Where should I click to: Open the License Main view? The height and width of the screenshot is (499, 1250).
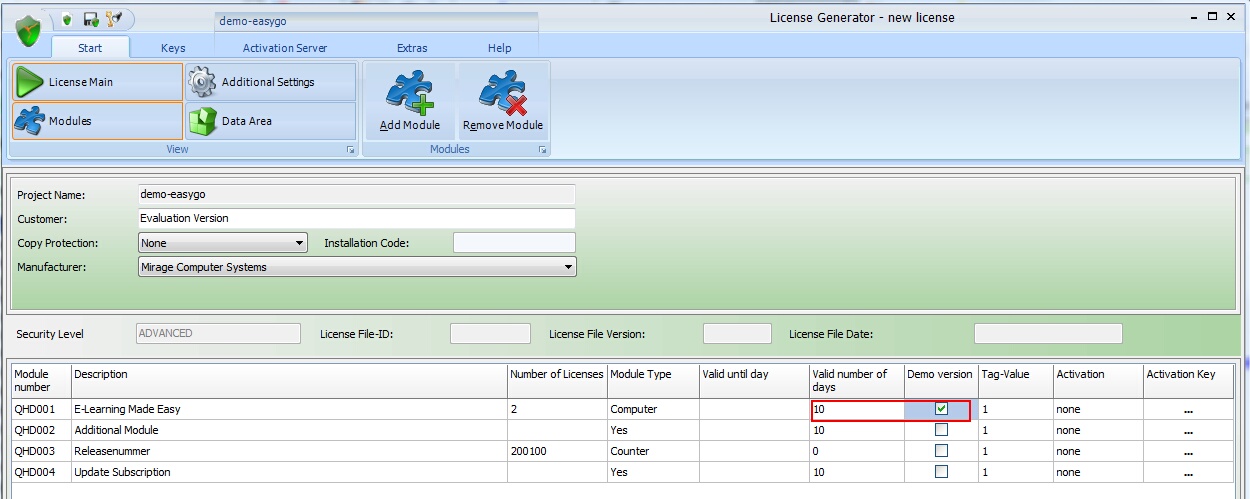[x=97, y=82]
